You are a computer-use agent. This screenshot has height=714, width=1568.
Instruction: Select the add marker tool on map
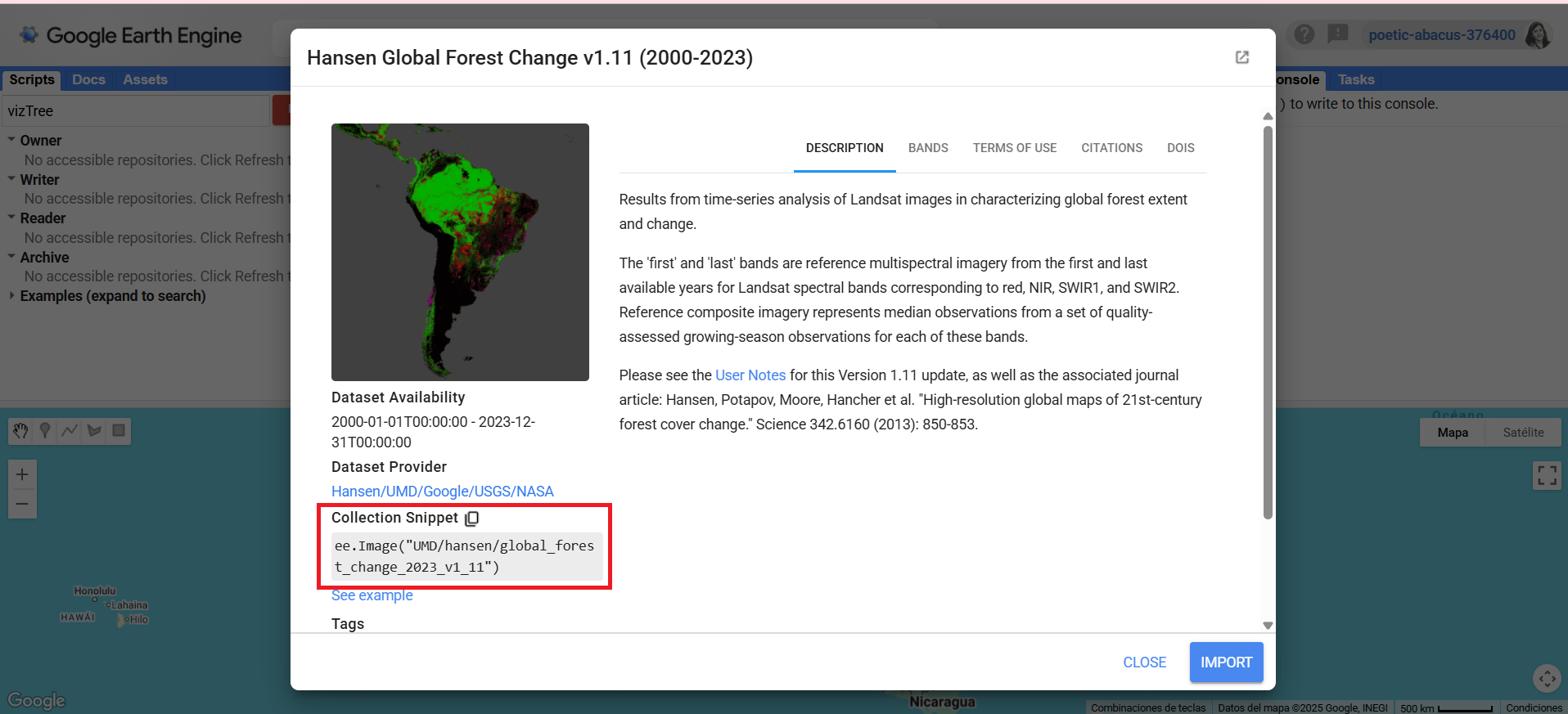point(45,431)
